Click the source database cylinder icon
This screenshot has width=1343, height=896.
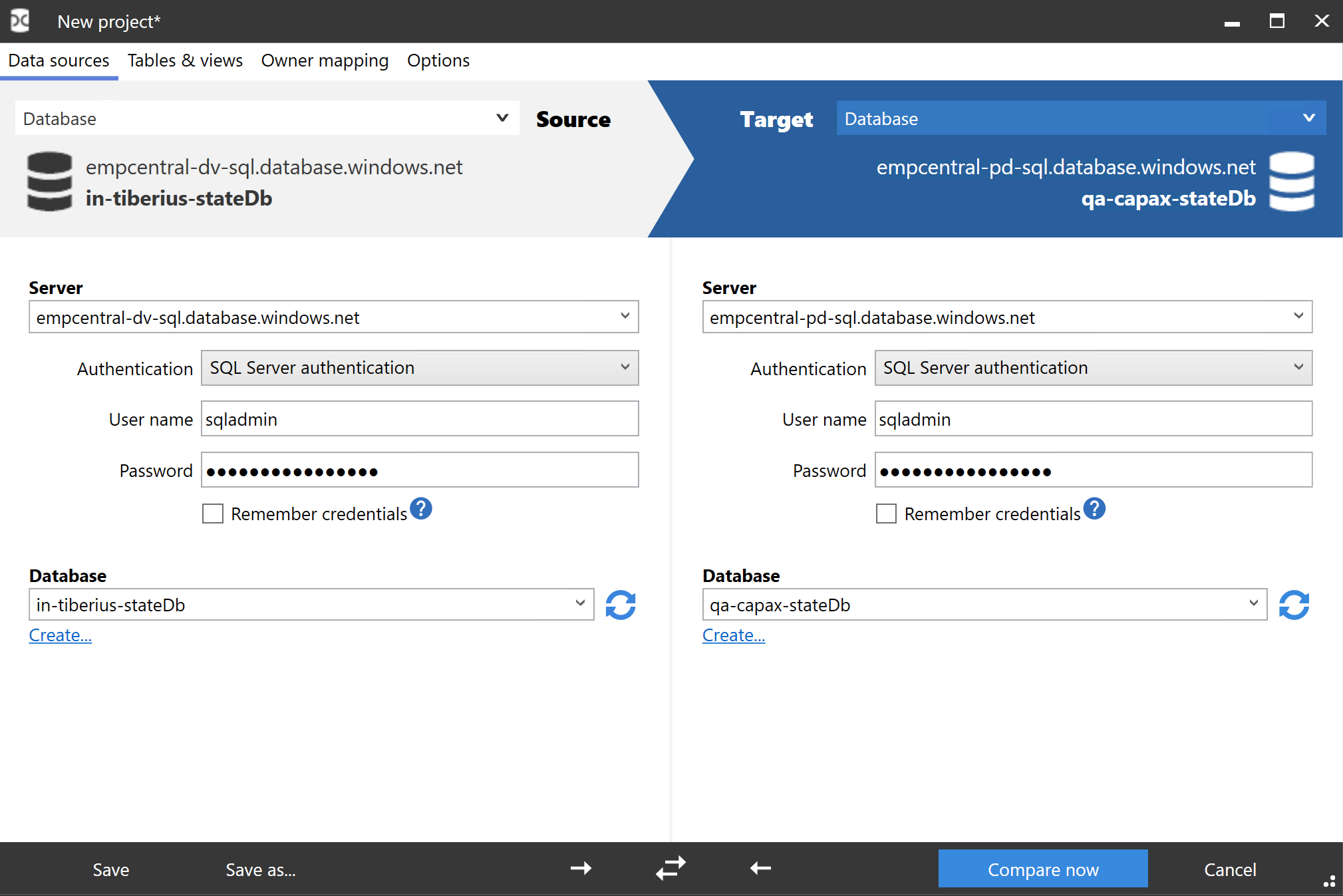click(50, 182)
